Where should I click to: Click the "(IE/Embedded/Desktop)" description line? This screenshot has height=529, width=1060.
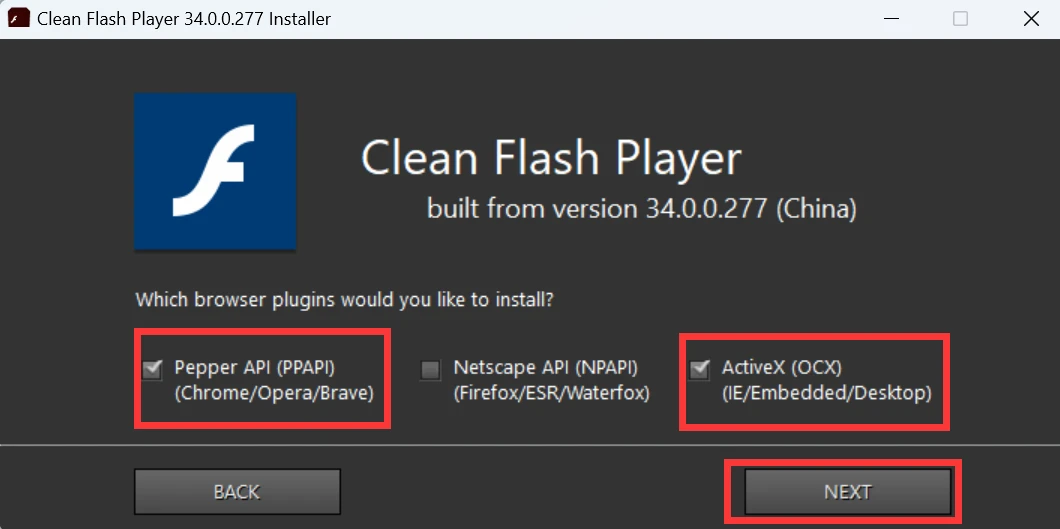(826, 393)
